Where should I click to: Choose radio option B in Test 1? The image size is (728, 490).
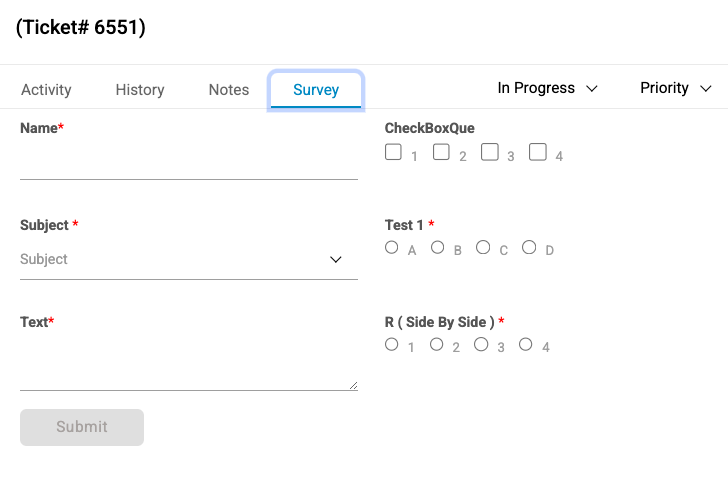click(x=438, y=247)
